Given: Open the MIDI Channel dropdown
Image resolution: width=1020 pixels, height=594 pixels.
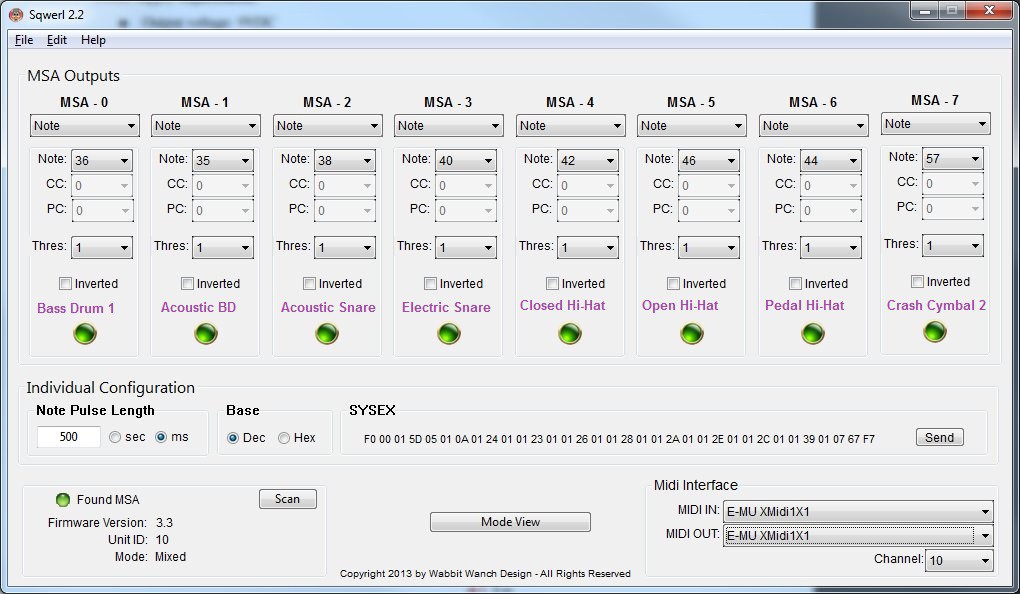Looking at the screenshot, I should pos(959,561).
